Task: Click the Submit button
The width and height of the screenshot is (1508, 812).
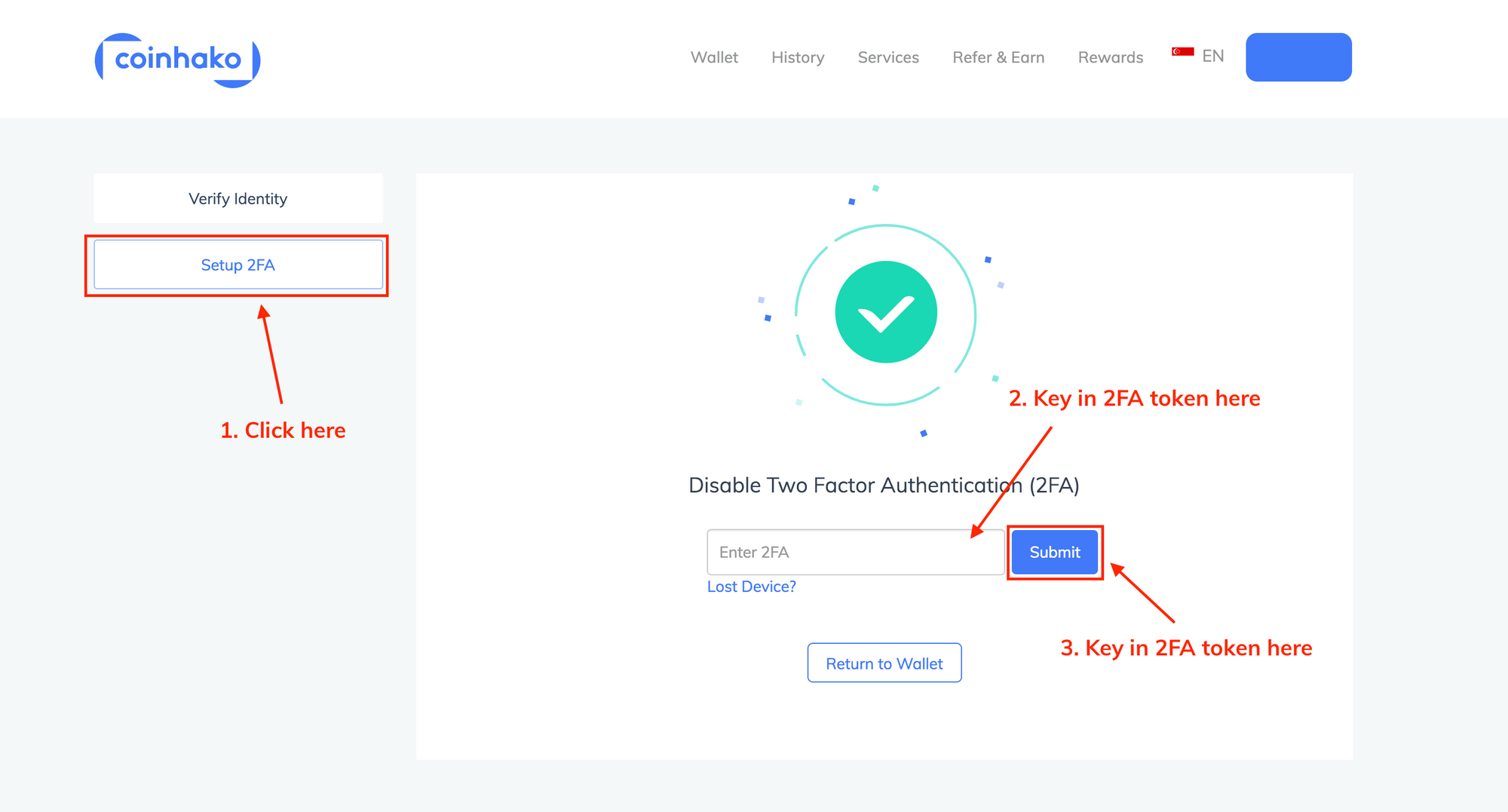Action: (1055, 552)
